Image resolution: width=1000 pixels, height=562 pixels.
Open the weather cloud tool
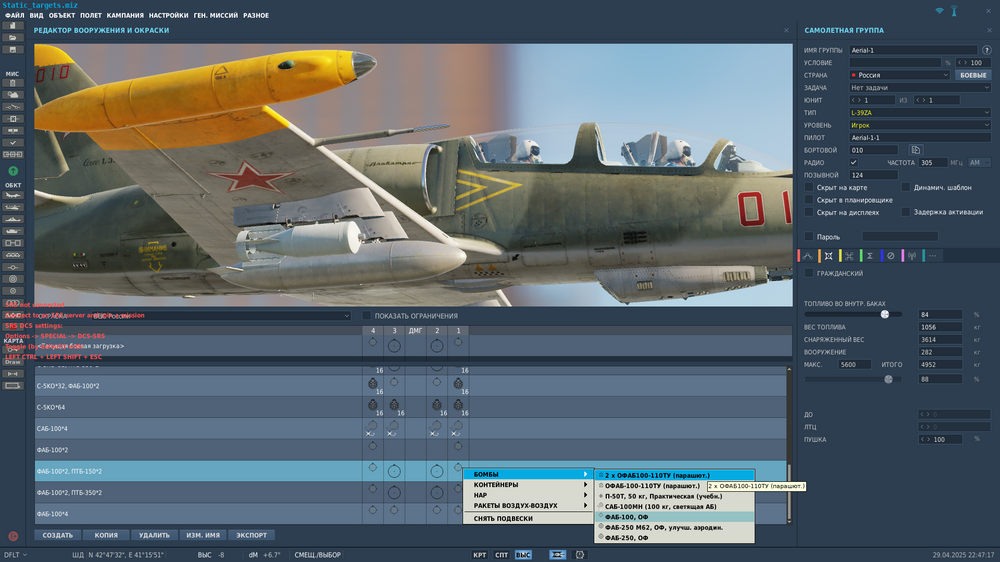tap(13, 94)
